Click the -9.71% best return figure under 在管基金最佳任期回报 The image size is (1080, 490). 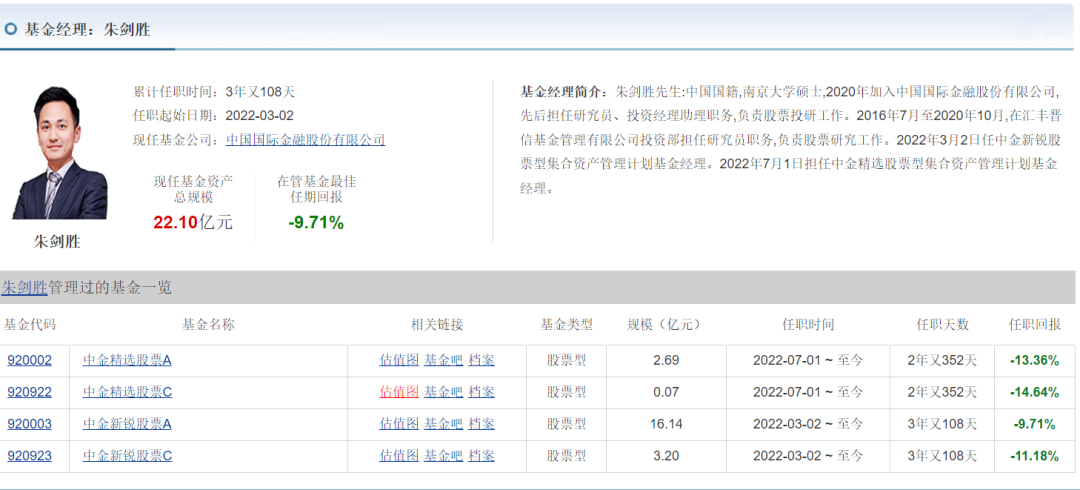tap(316, 222)
